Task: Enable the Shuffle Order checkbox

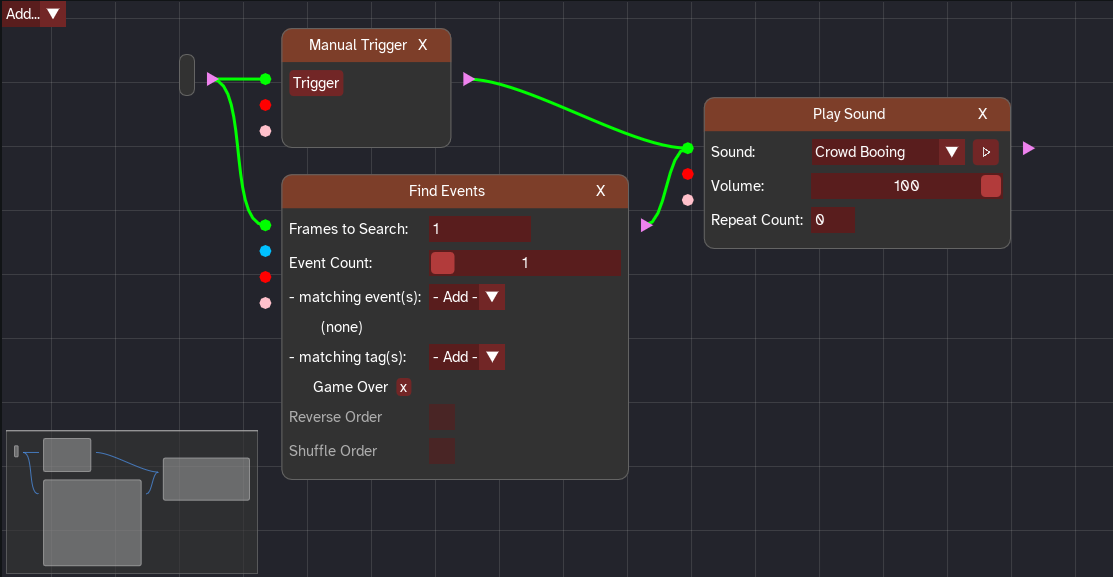Action: [442, 451]
